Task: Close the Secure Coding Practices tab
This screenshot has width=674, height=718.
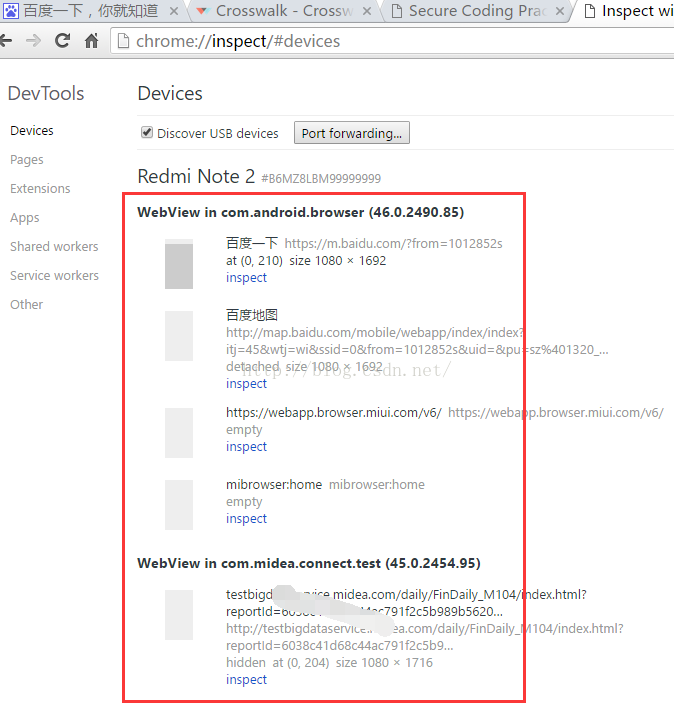Action: pos(560,11)
